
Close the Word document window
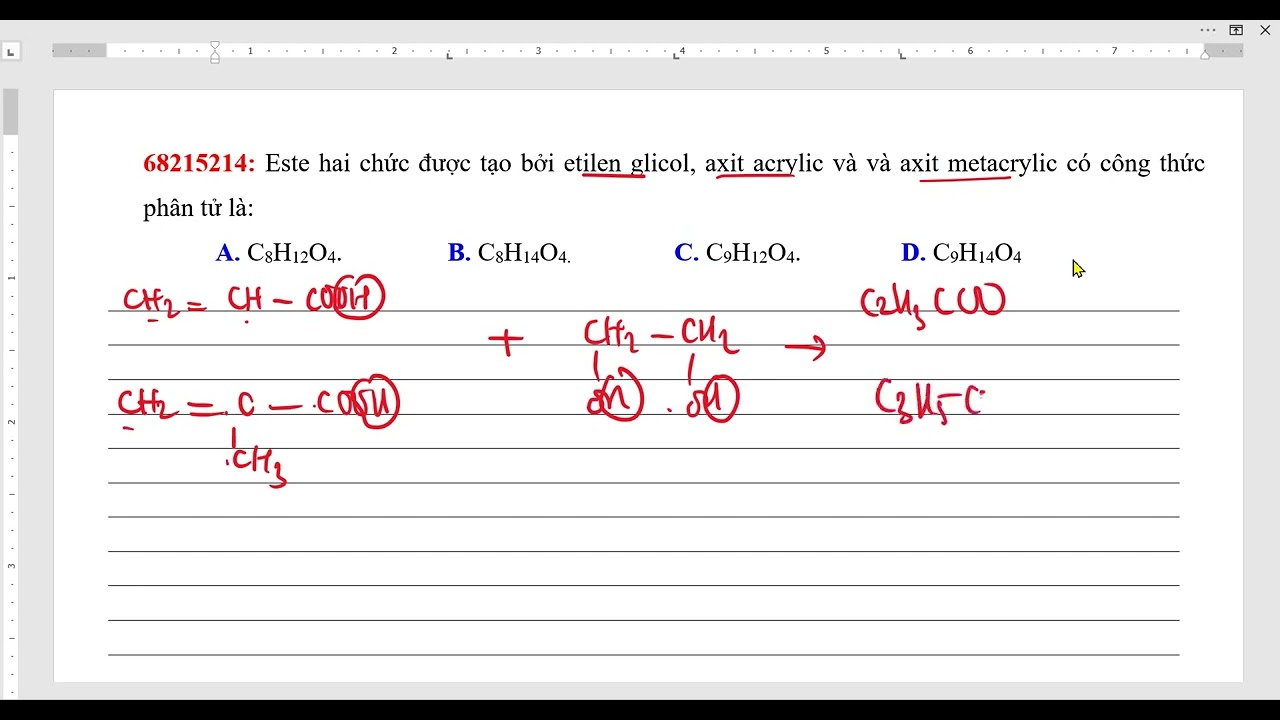(x=1264, y=30)
